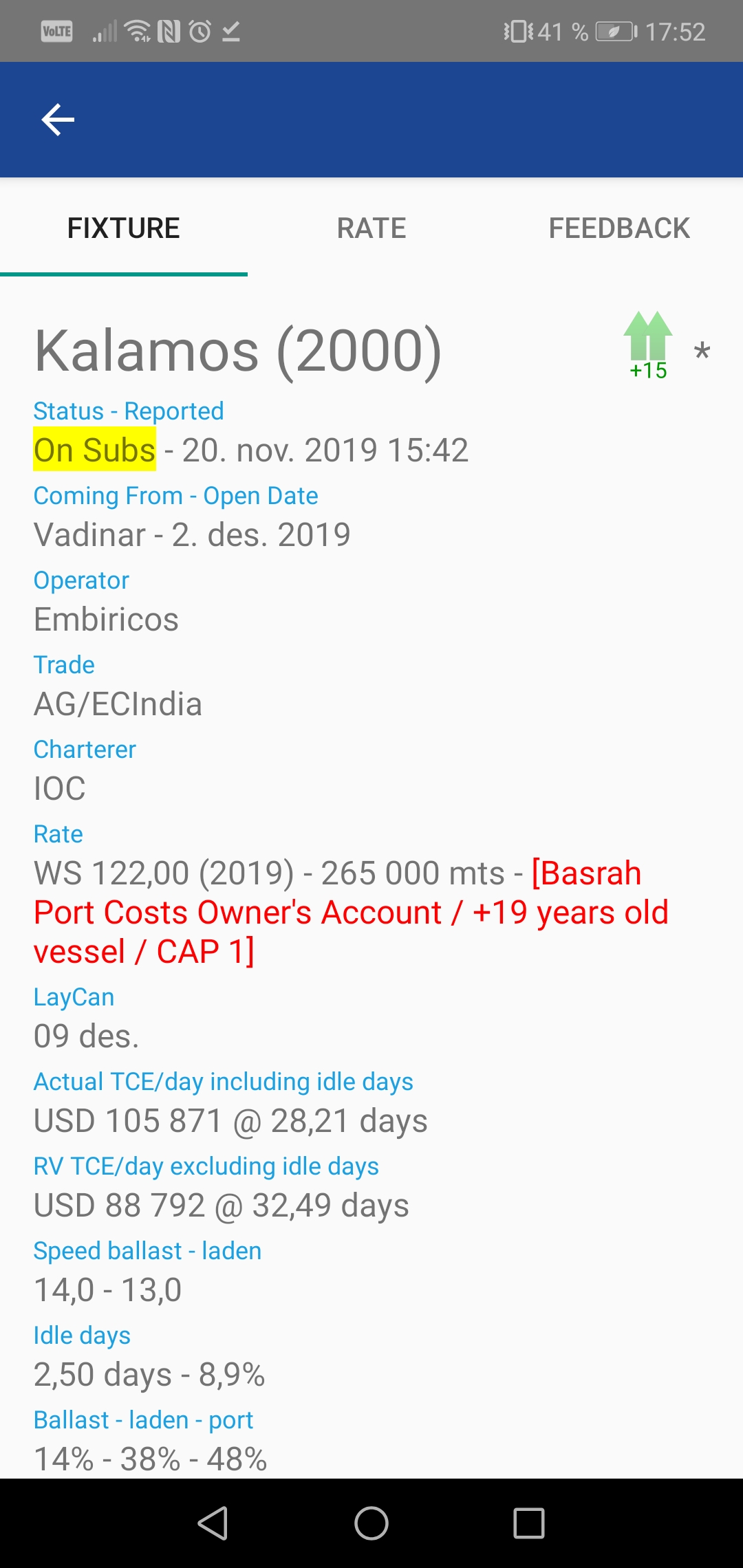Tap the yellow On Subs status highlight
The image size is (743, 1568).
[x=95, y=450]
